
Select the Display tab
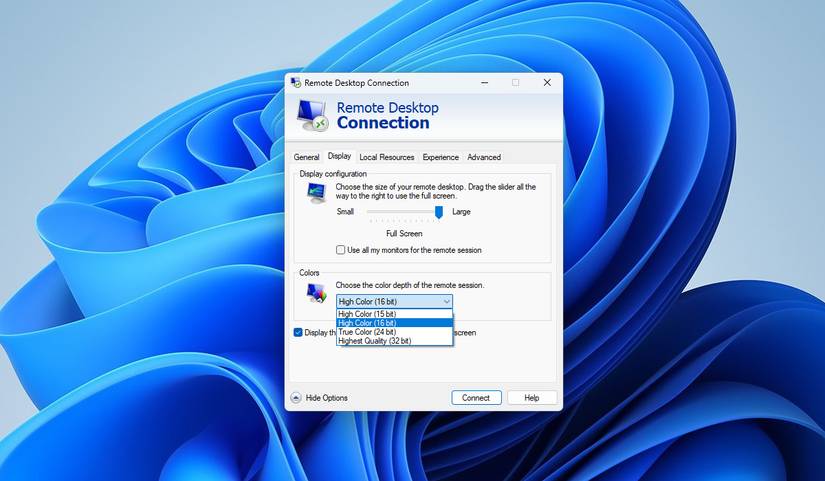click(x=339, y=156)
